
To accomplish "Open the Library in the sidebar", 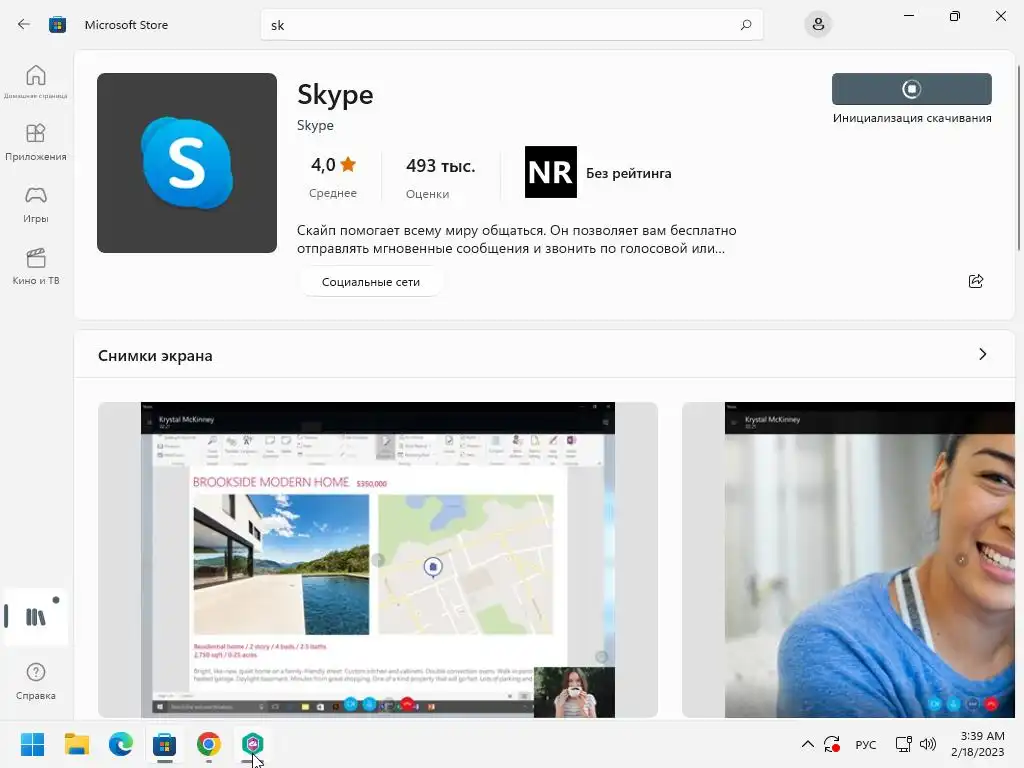I will point(35,616).
